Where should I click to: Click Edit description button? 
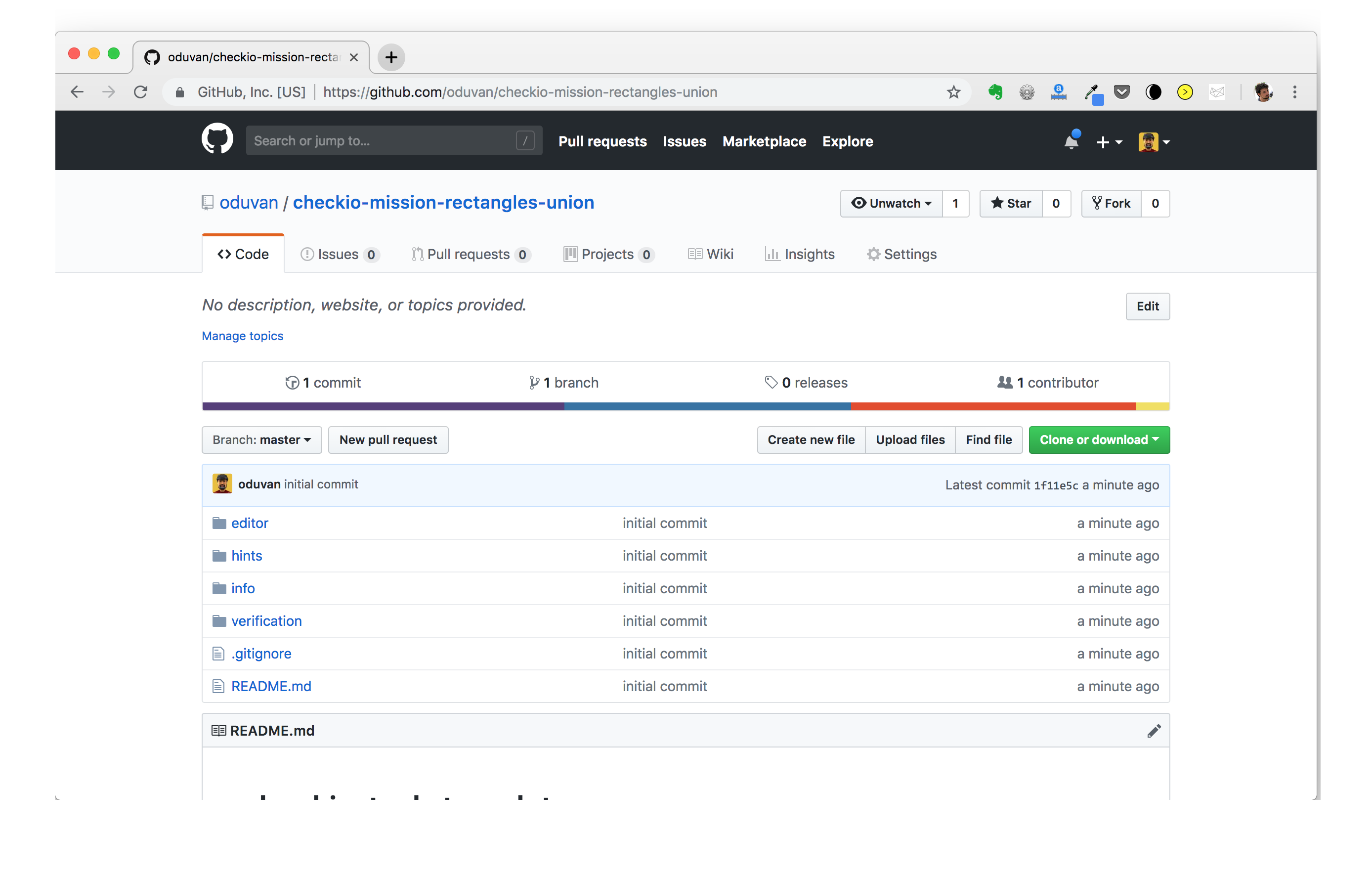(1147, 307)
